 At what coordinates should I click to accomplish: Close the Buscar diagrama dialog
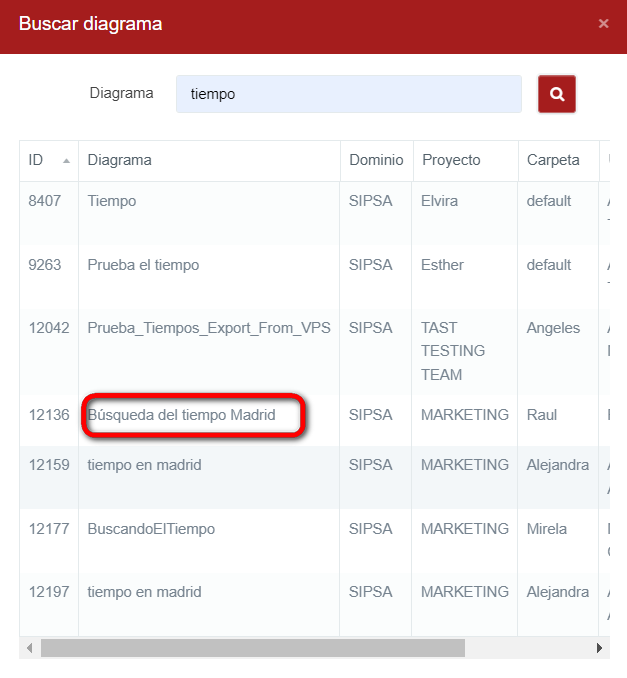pos(603,23)
